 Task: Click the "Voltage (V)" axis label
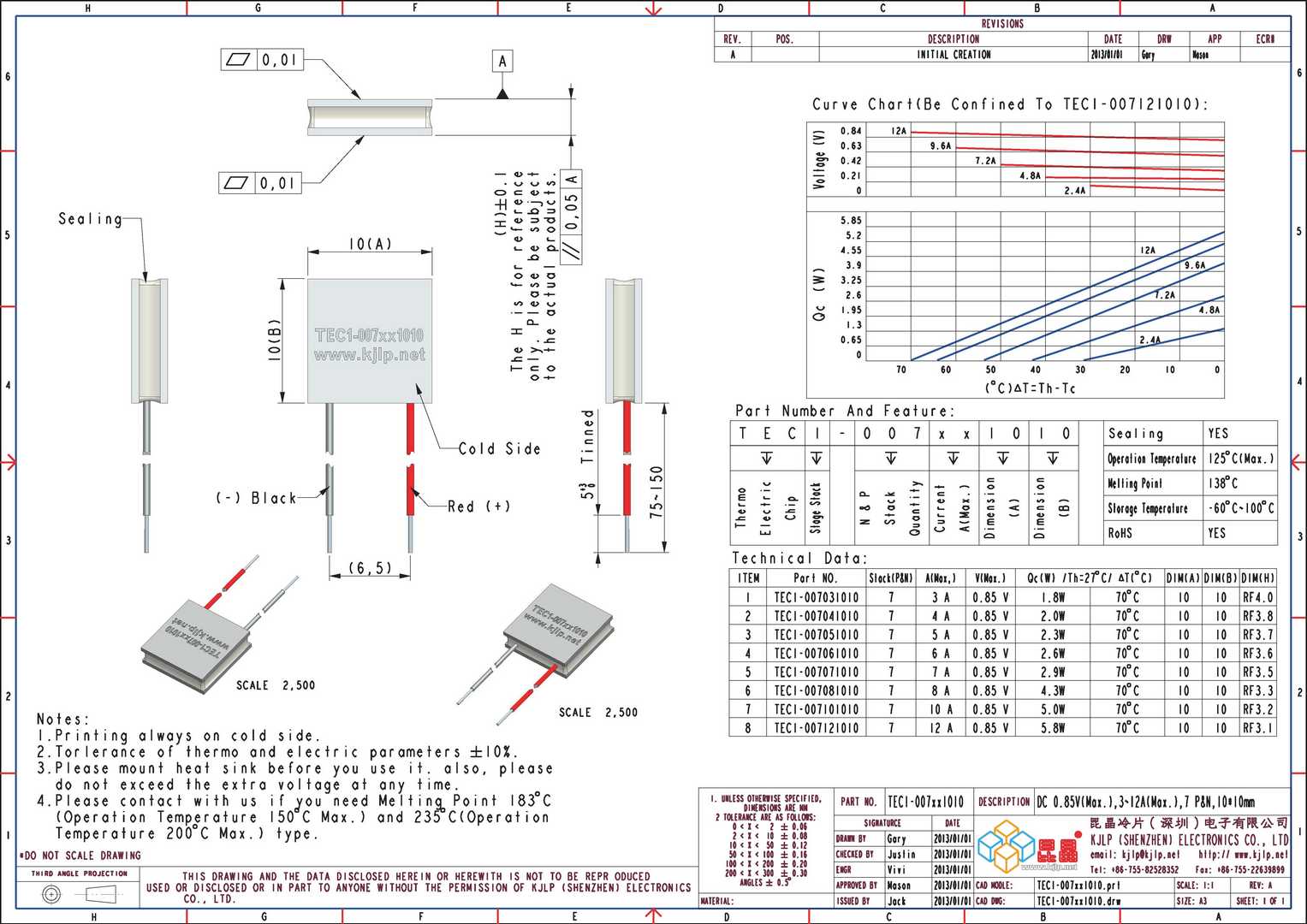tap(820, 159)
